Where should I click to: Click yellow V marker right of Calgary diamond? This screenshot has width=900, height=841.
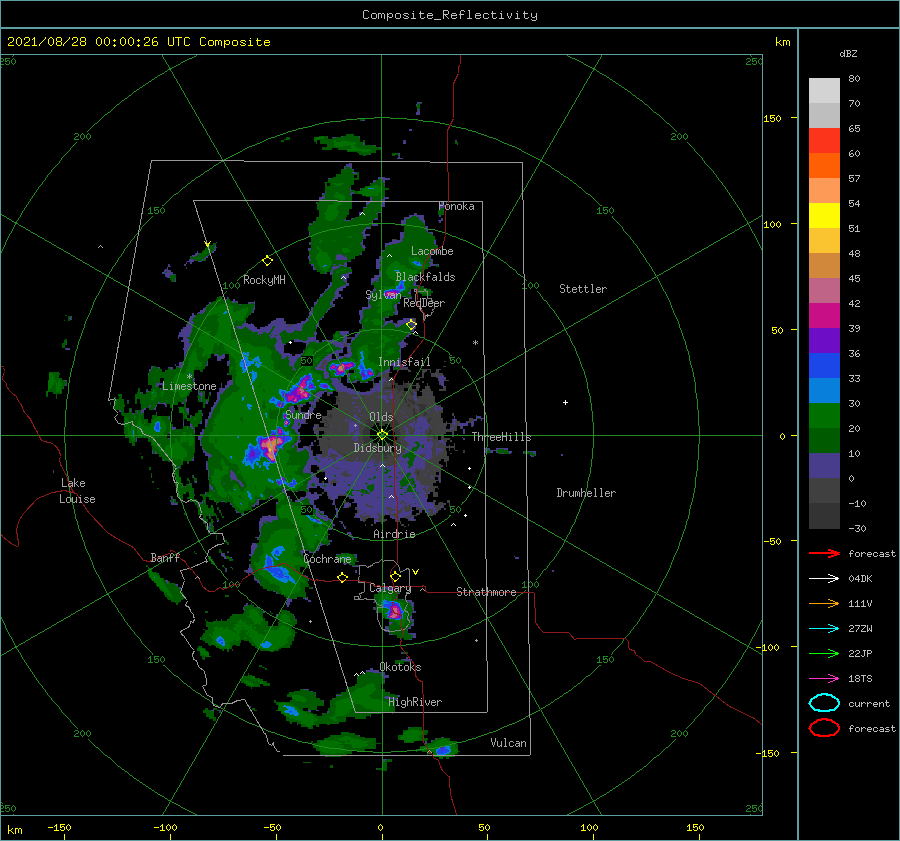point(415,572)
